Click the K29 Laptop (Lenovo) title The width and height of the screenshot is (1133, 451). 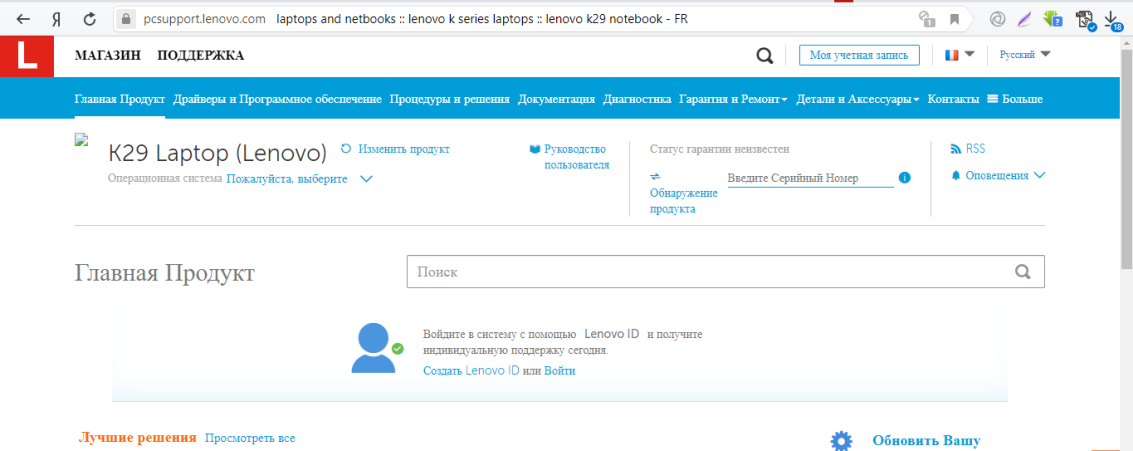217,153
